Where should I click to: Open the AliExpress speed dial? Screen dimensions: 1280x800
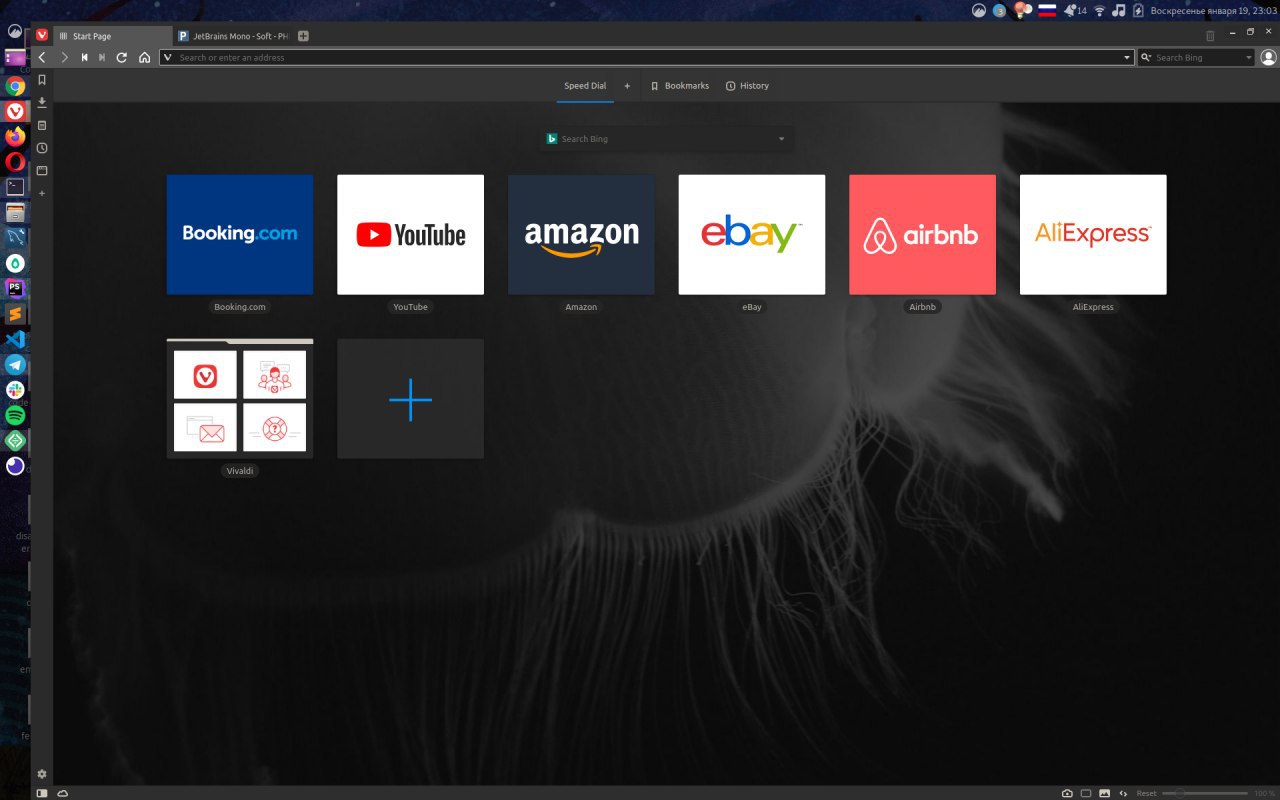click(1093, 235)
